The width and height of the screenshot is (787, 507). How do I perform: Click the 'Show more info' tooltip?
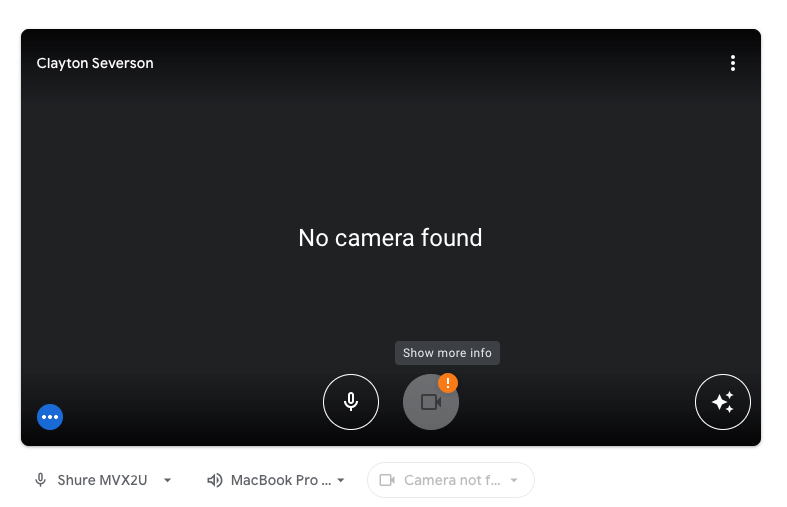(x=447, y=353)
